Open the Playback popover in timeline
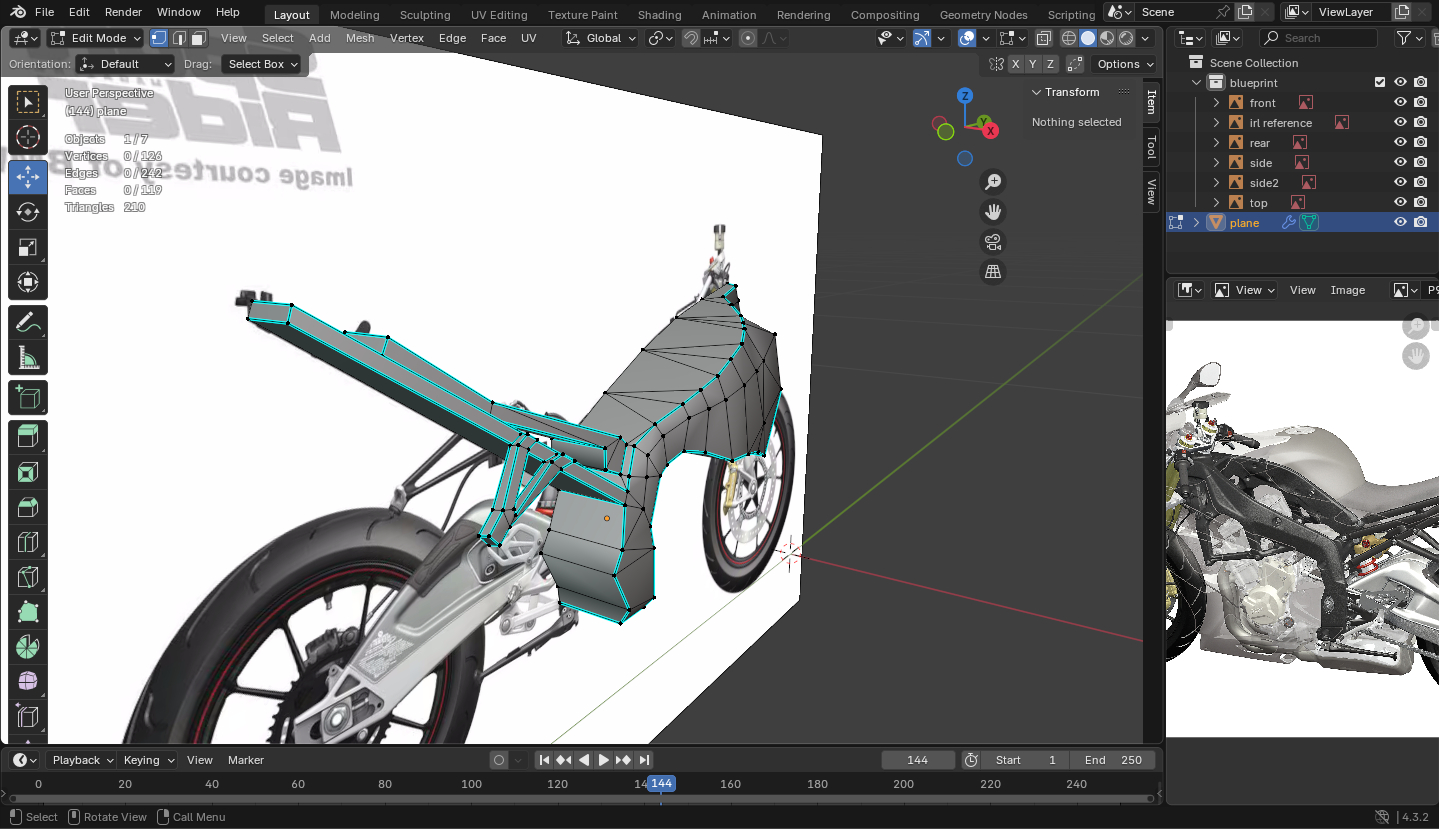Image resolution: width=1439 pixels, height=829 pixels. (x=81, y=760)
